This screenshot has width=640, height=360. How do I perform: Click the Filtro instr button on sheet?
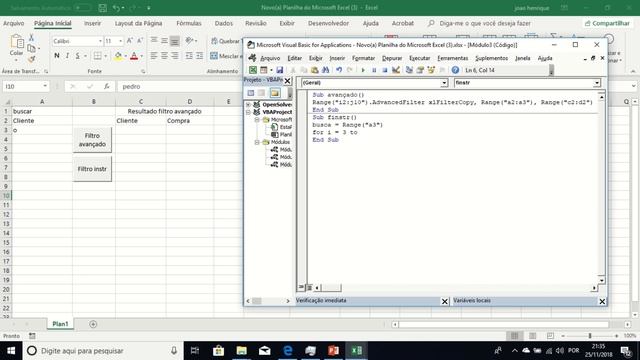[x=92, y=169]
